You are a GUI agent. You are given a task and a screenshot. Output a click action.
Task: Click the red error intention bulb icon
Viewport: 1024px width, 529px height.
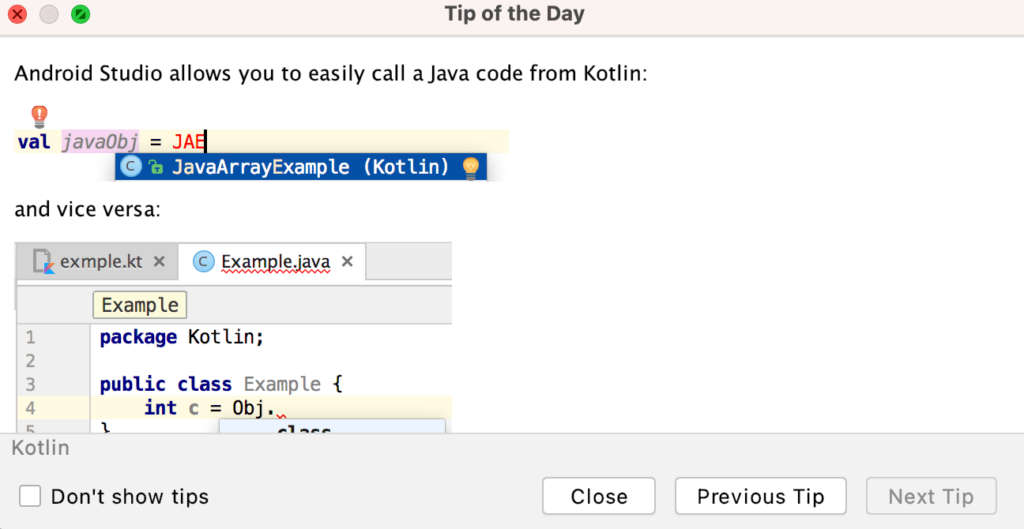[40, 117]
